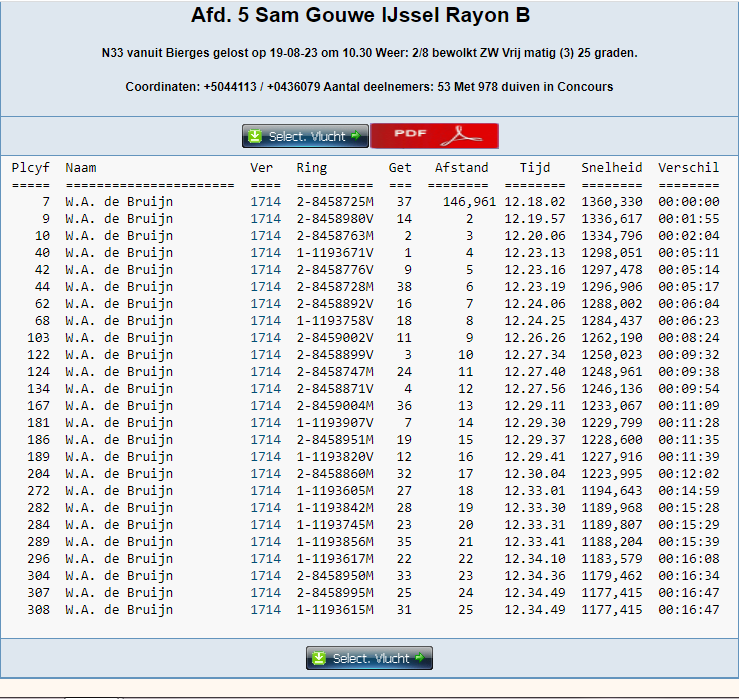Click speed value 1250,023
Image resolution: width=739 pixels, height=699 pixels.
tap(612, 354)
